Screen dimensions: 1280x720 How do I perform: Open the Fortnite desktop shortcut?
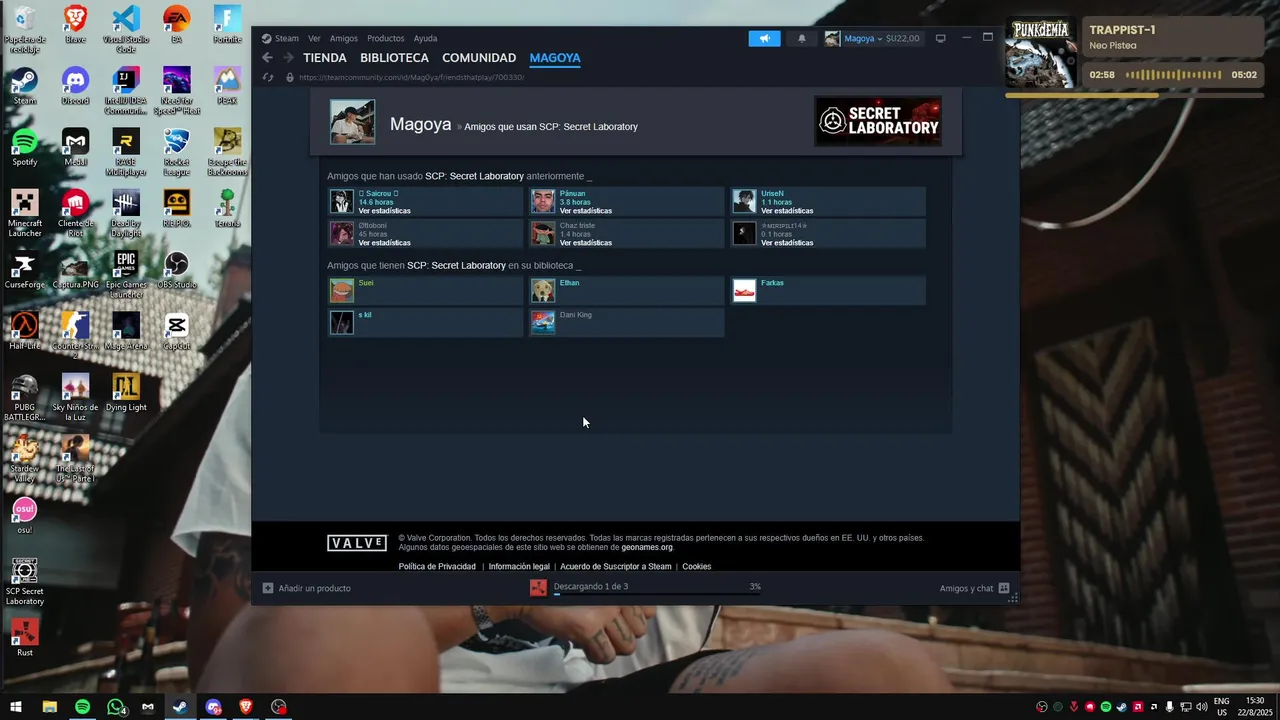(x=227, y=25)
